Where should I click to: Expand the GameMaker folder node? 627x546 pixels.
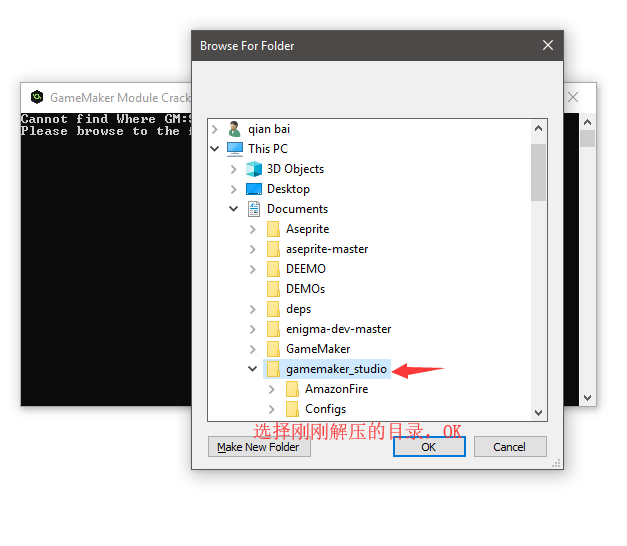[253, 349]
